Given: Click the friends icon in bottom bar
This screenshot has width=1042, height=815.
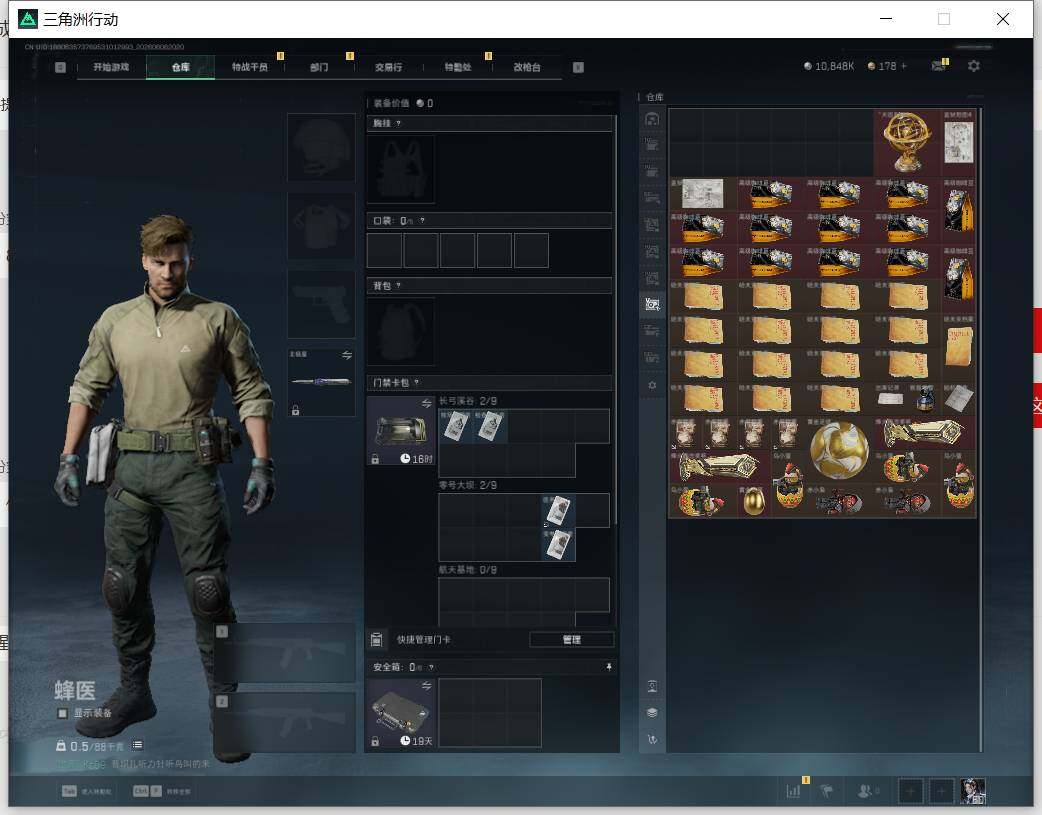Looking at the screenshot, I should [865, 791].
